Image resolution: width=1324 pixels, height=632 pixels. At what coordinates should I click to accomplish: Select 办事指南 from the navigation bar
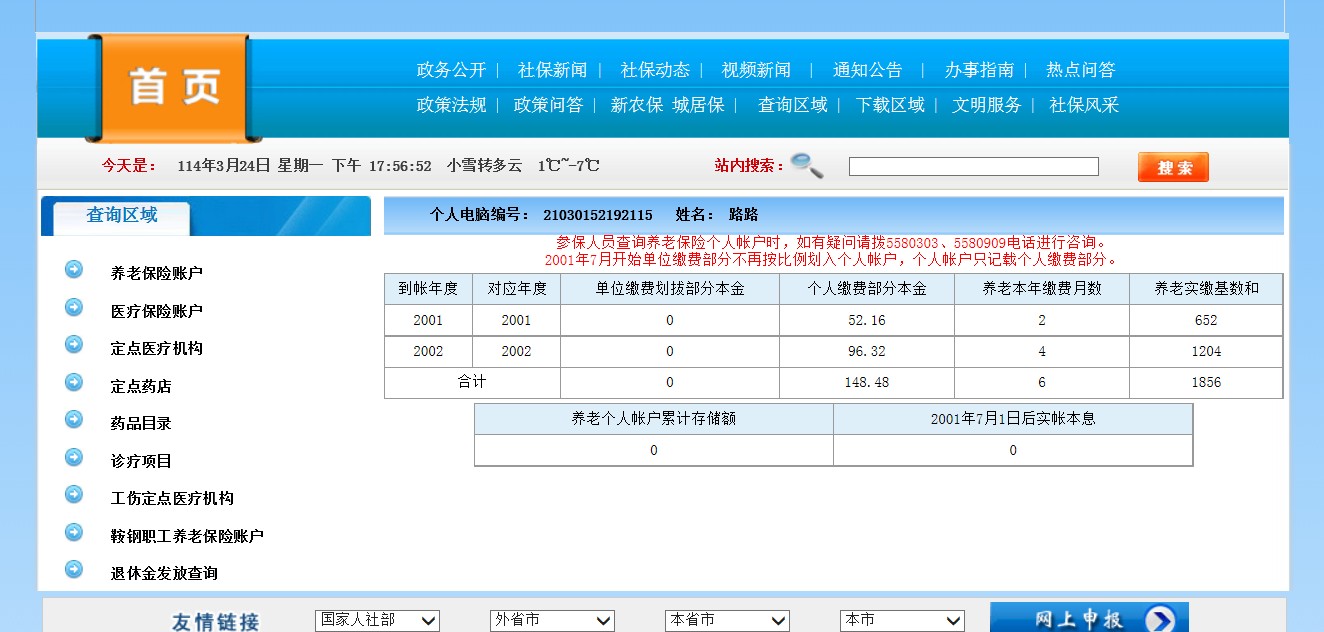[979, 70]
